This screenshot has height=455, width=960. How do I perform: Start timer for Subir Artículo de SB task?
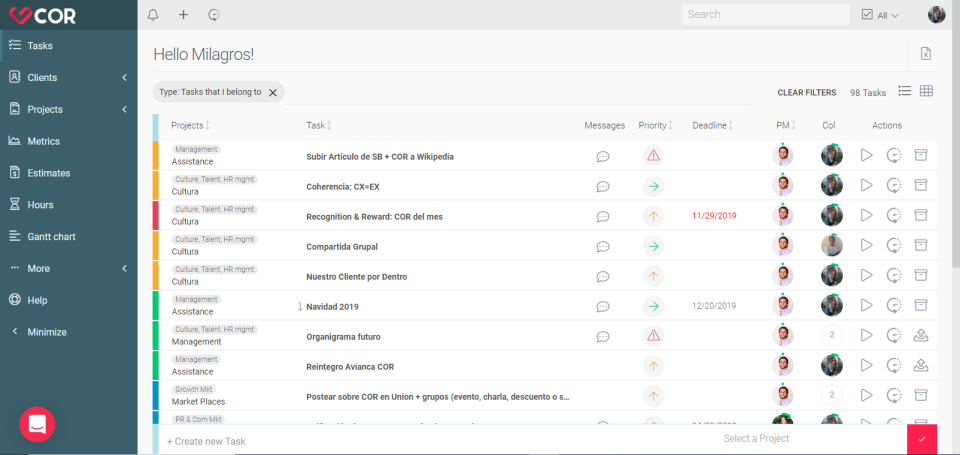(866, 156)
